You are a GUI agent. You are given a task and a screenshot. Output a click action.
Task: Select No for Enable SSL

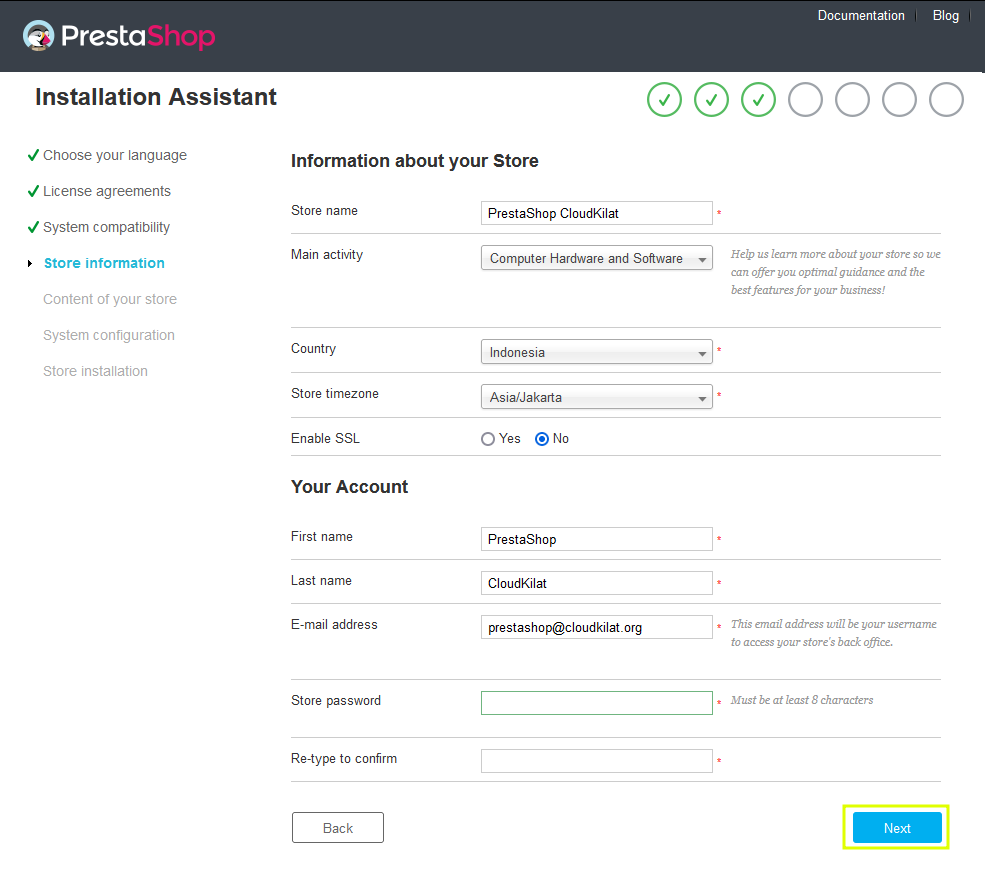(541, 439)
